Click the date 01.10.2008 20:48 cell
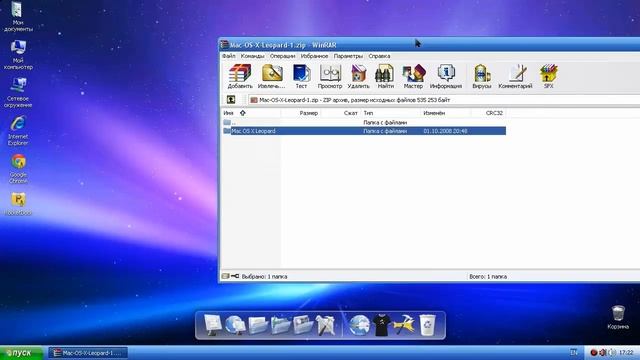The width and height of the screenshot is (640, 360). (x=445, y=131)
